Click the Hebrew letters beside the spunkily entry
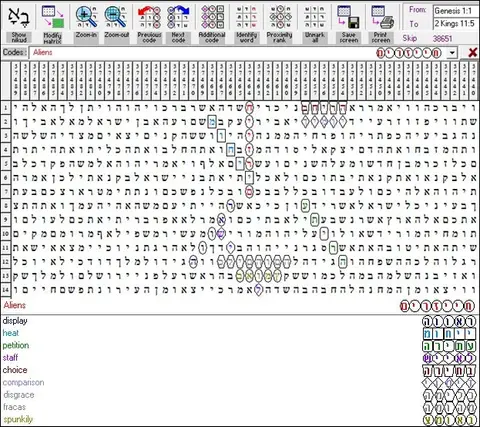The width and height of the screenshot is (480, 427). point(449,420)
